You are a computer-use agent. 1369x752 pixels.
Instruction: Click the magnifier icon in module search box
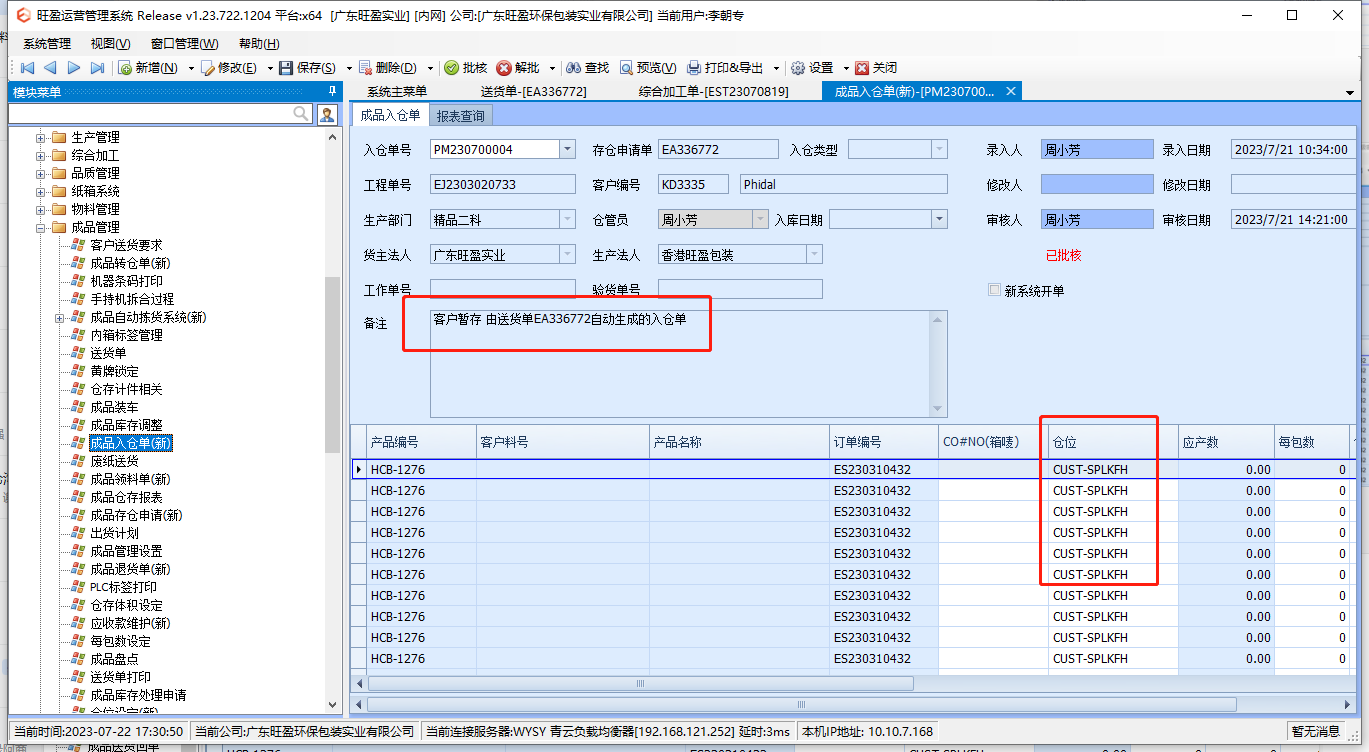(301, 114)
